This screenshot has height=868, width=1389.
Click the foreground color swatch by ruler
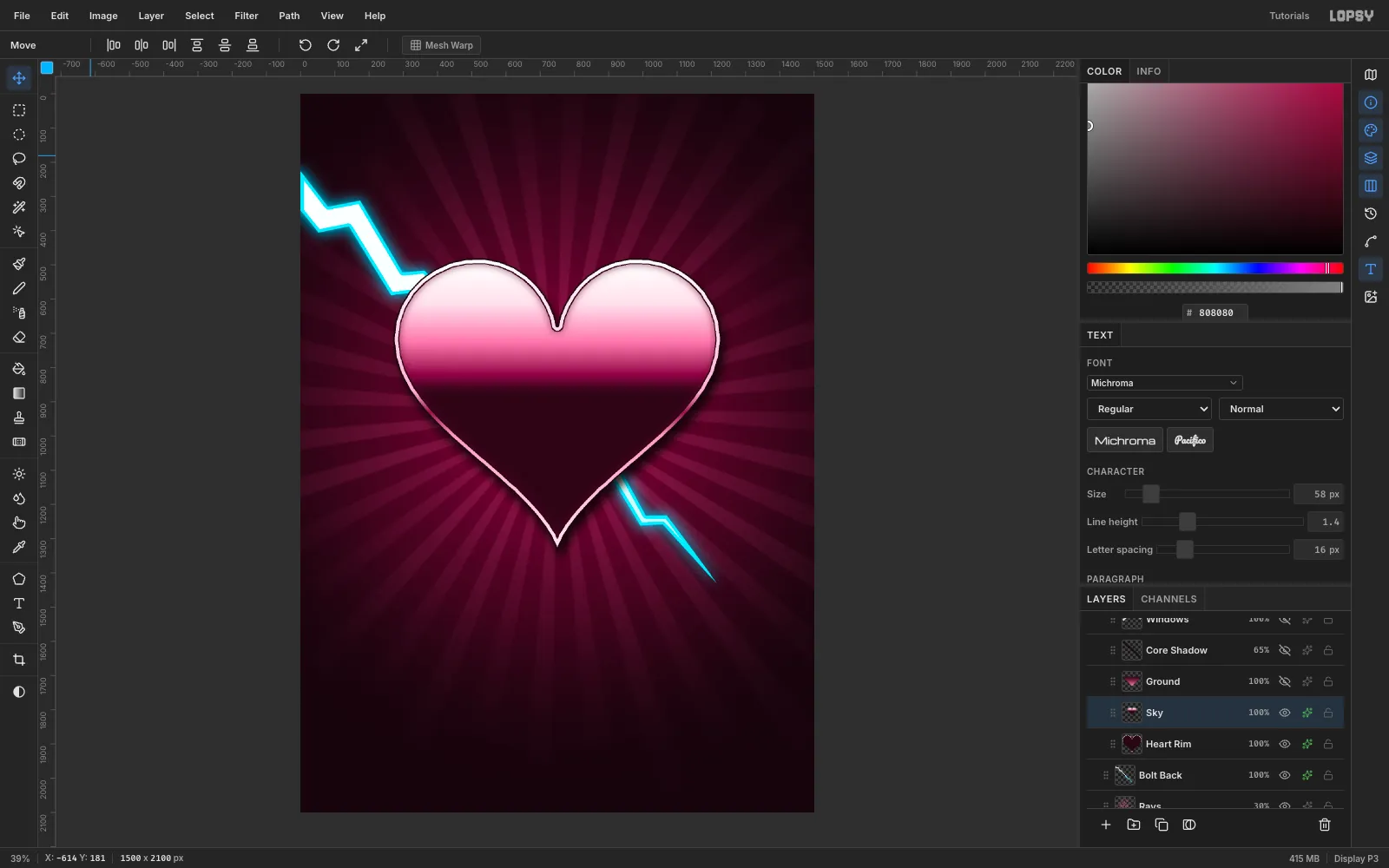pyautogui.click(x=47, y=68)
